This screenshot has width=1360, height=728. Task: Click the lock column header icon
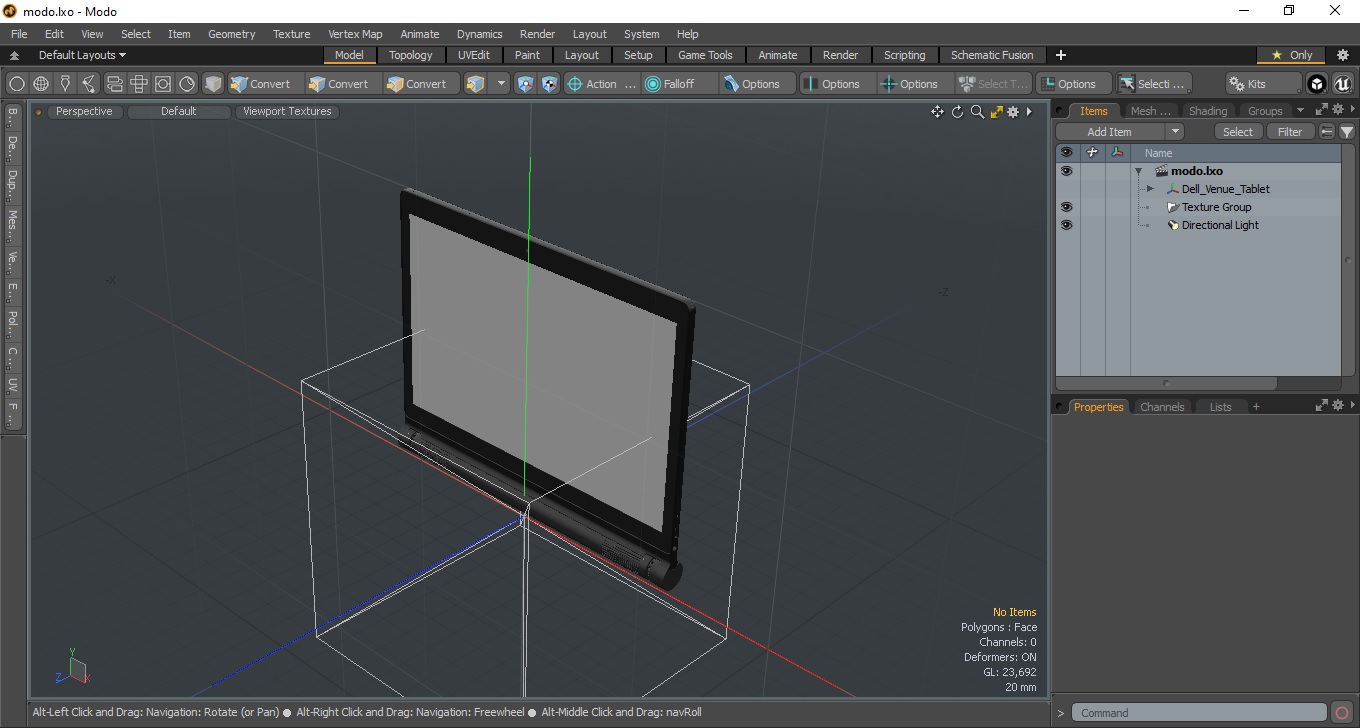[1092, 153]
